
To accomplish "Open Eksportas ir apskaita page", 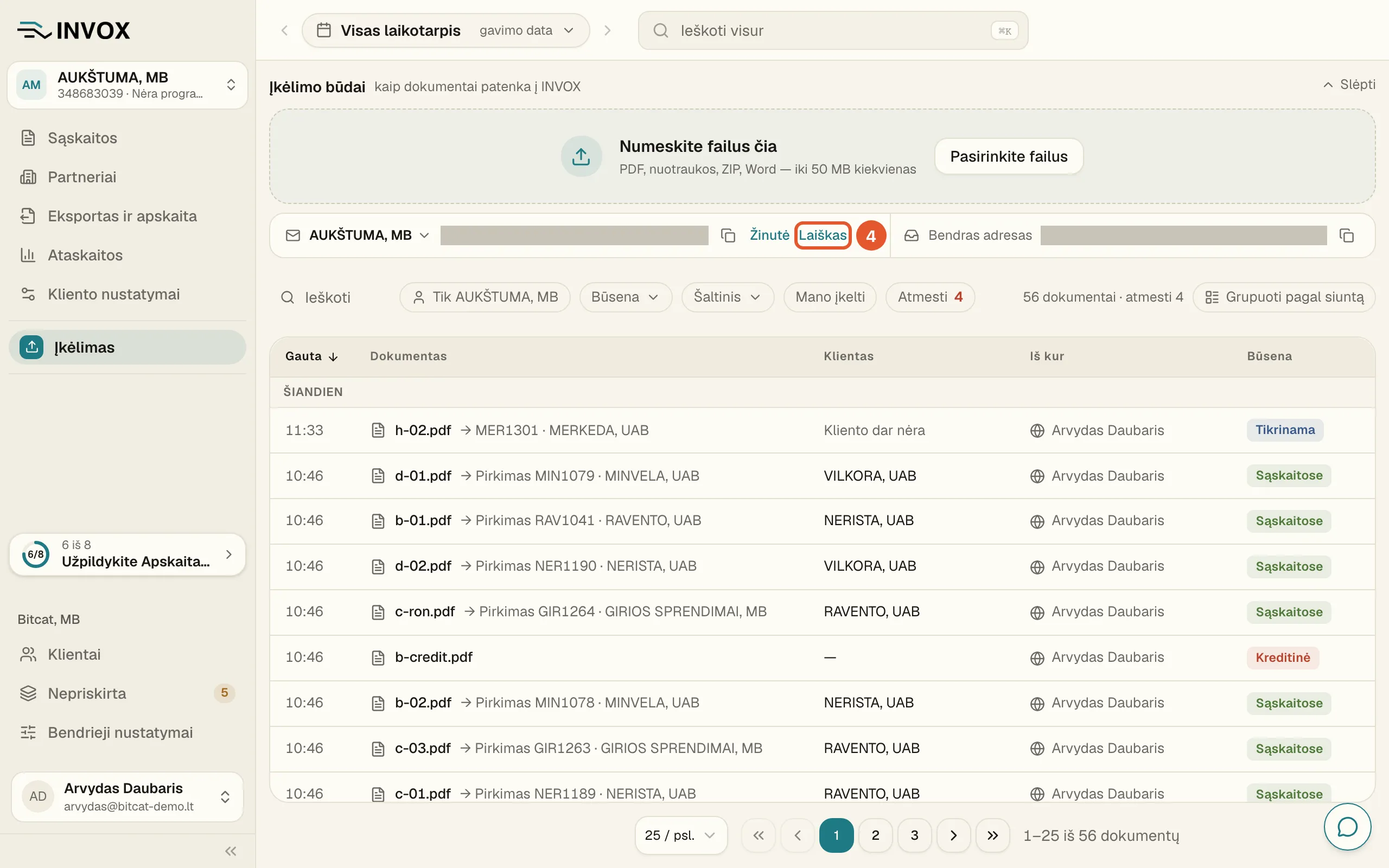I will 128,216.
